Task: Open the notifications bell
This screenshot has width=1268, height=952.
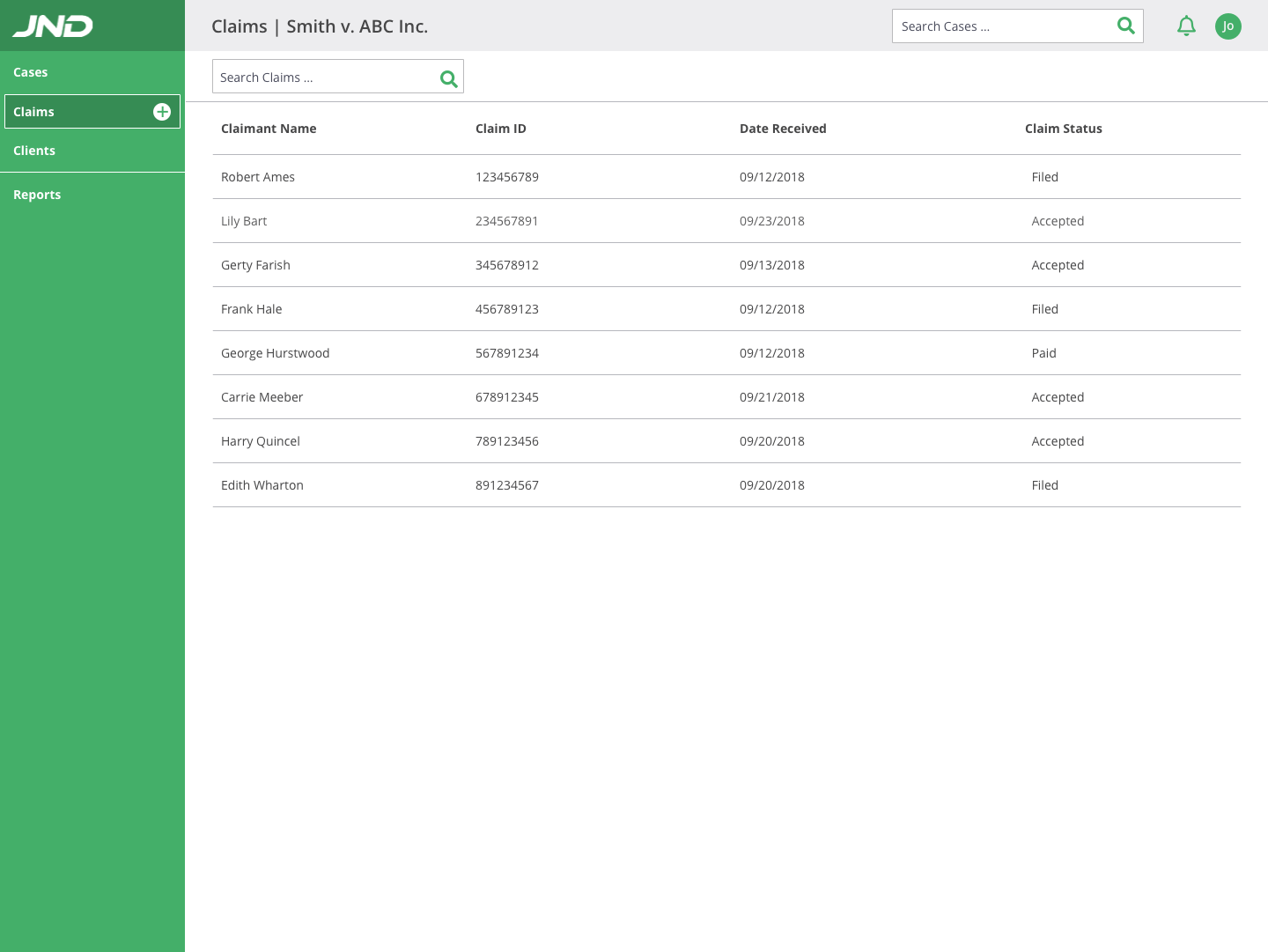Action: click(1186, 26)
